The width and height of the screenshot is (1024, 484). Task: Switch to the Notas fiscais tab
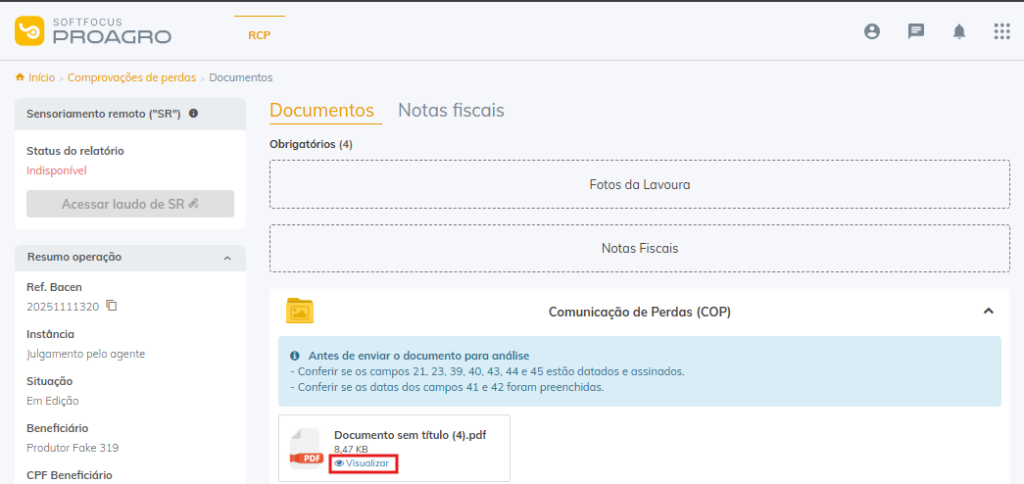click(x=451, y=110)
